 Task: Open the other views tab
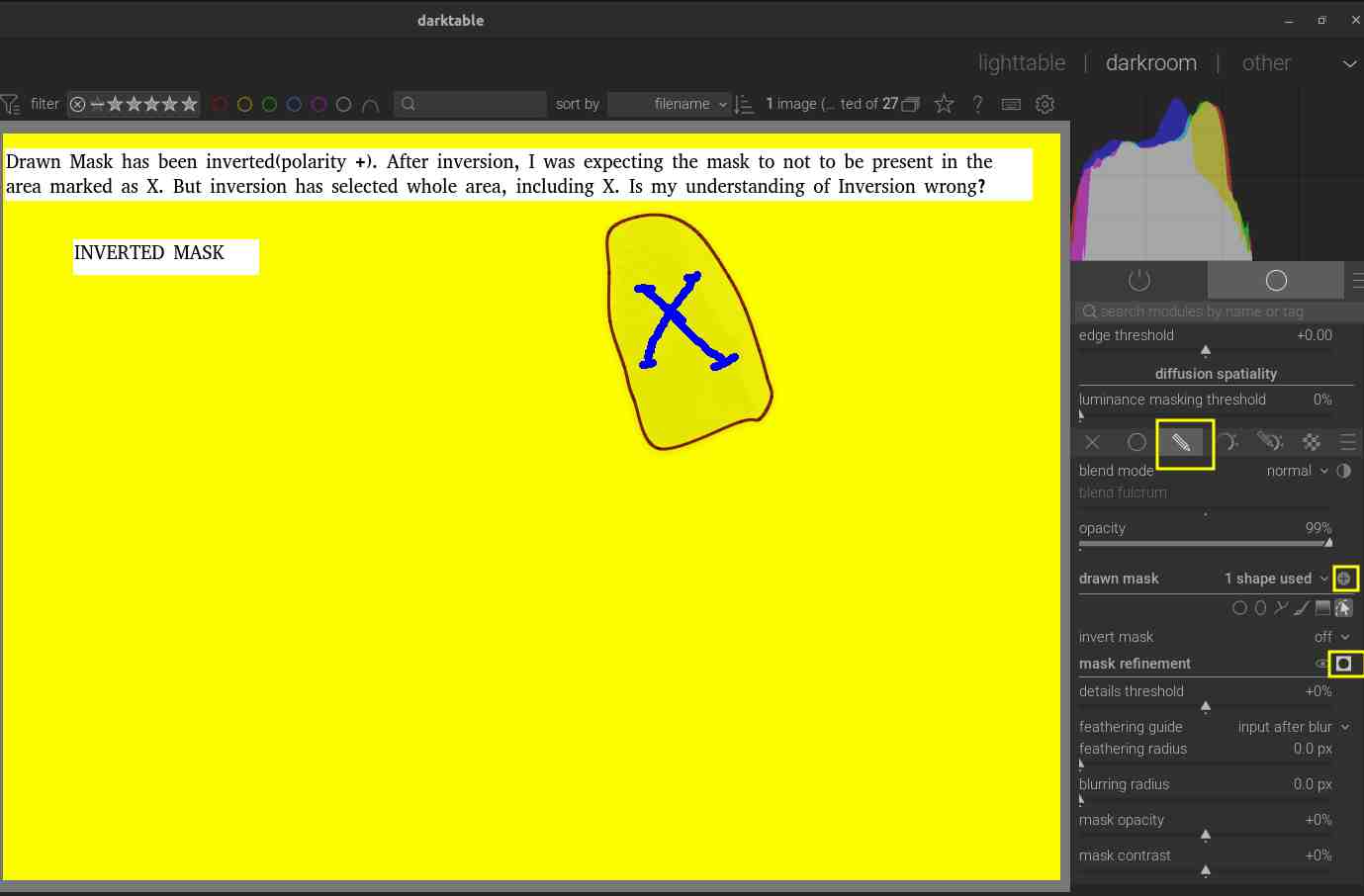click(x=1266, y=63)
